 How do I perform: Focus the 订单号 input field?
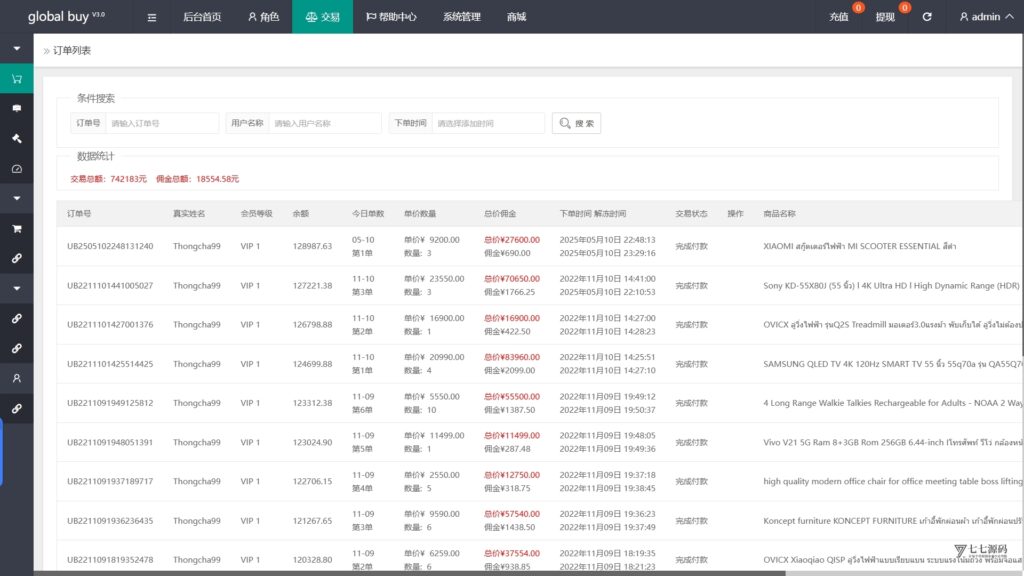click(162, 123)
